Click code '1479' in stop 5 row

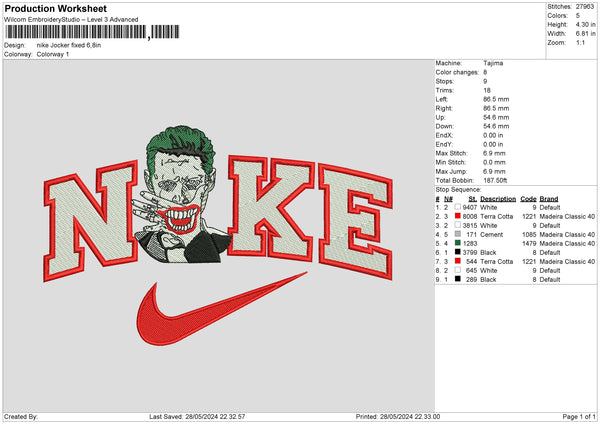click(x=529, y=243)
